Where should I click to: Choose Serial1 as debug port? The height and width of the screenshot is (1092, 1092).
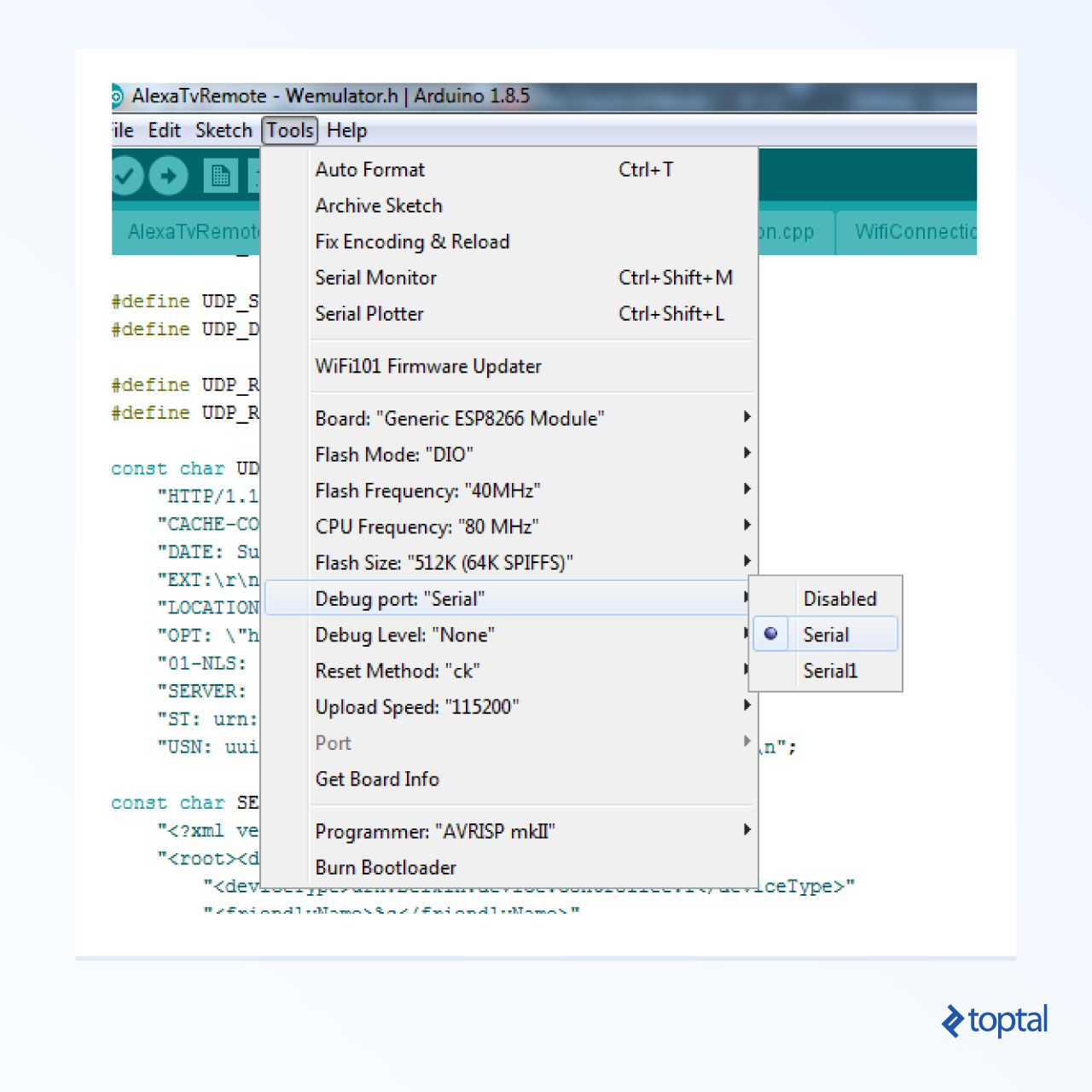[829, 671]
